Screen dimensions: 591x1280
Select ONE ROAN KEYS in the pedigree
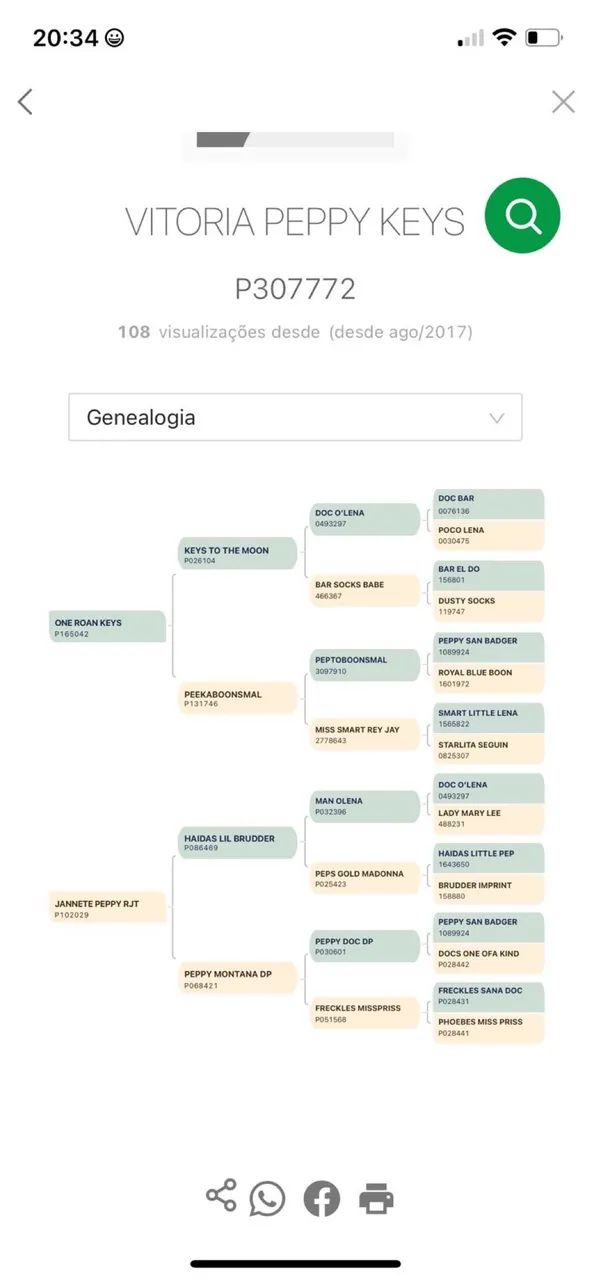107,628
